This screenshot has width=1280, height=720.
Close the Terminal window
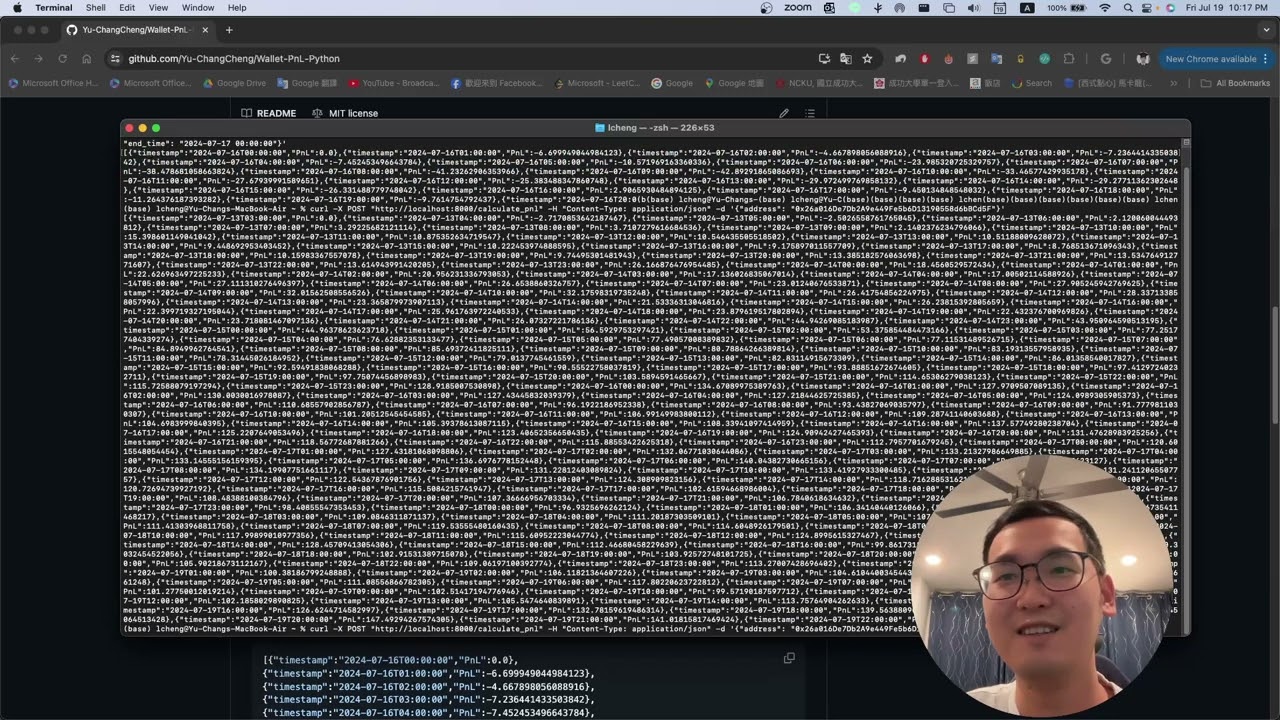[x=129, y=128]
